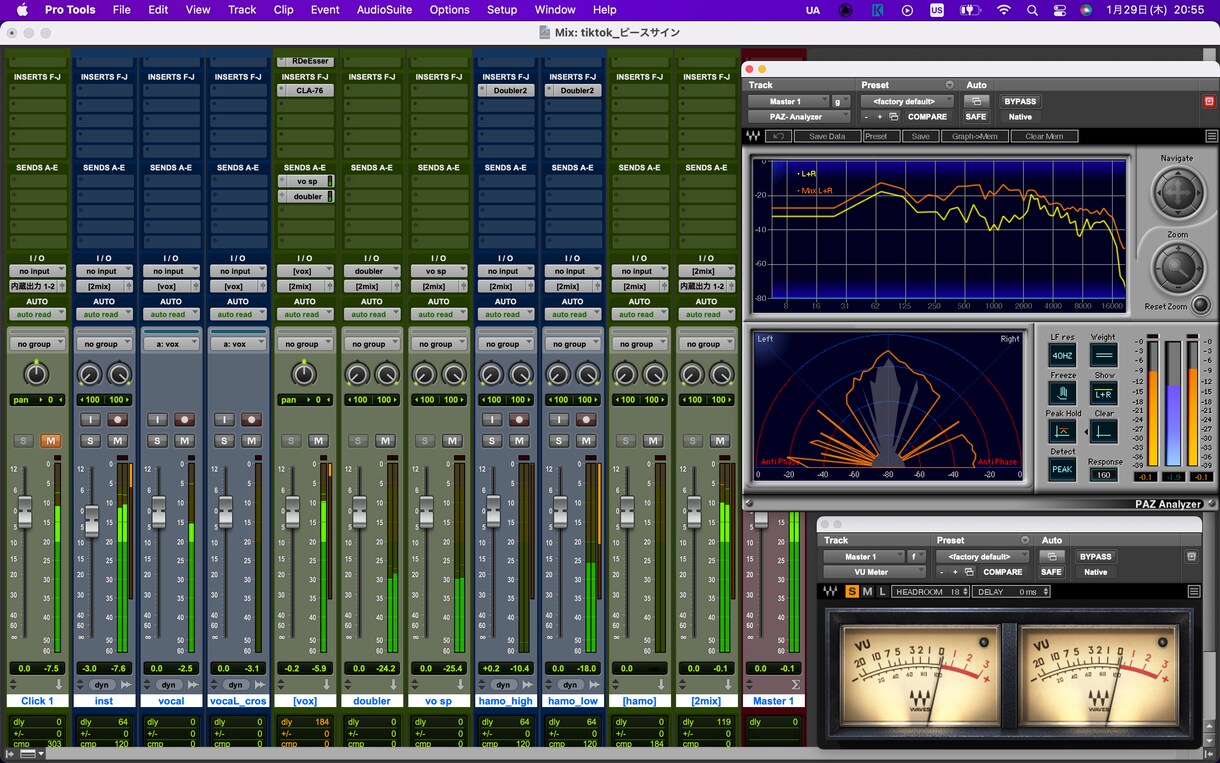Screen dimensions: 1220x763
Task: Open the a: vox group dropdown on vocal track
Action: coord(170,344)
